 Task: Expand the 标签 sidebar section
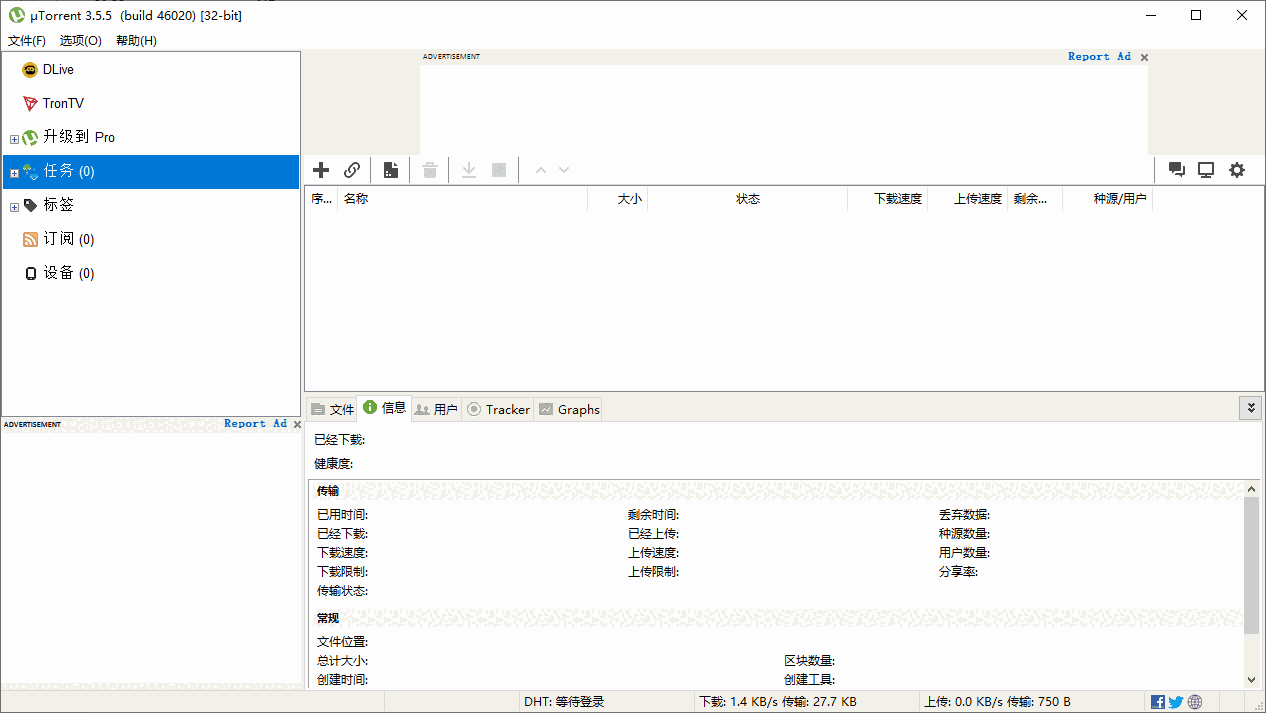(13, 205)
